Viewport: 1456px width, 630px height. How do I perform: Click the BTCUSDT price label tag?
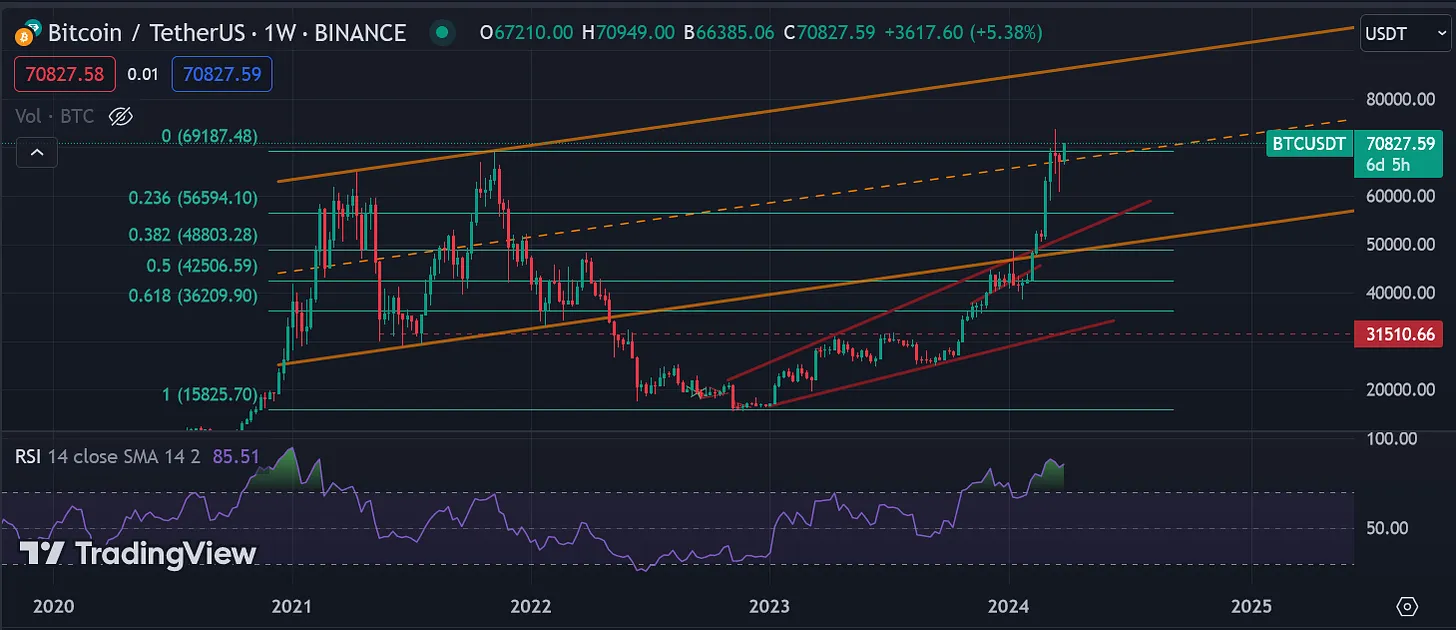tap(1308, 144)
